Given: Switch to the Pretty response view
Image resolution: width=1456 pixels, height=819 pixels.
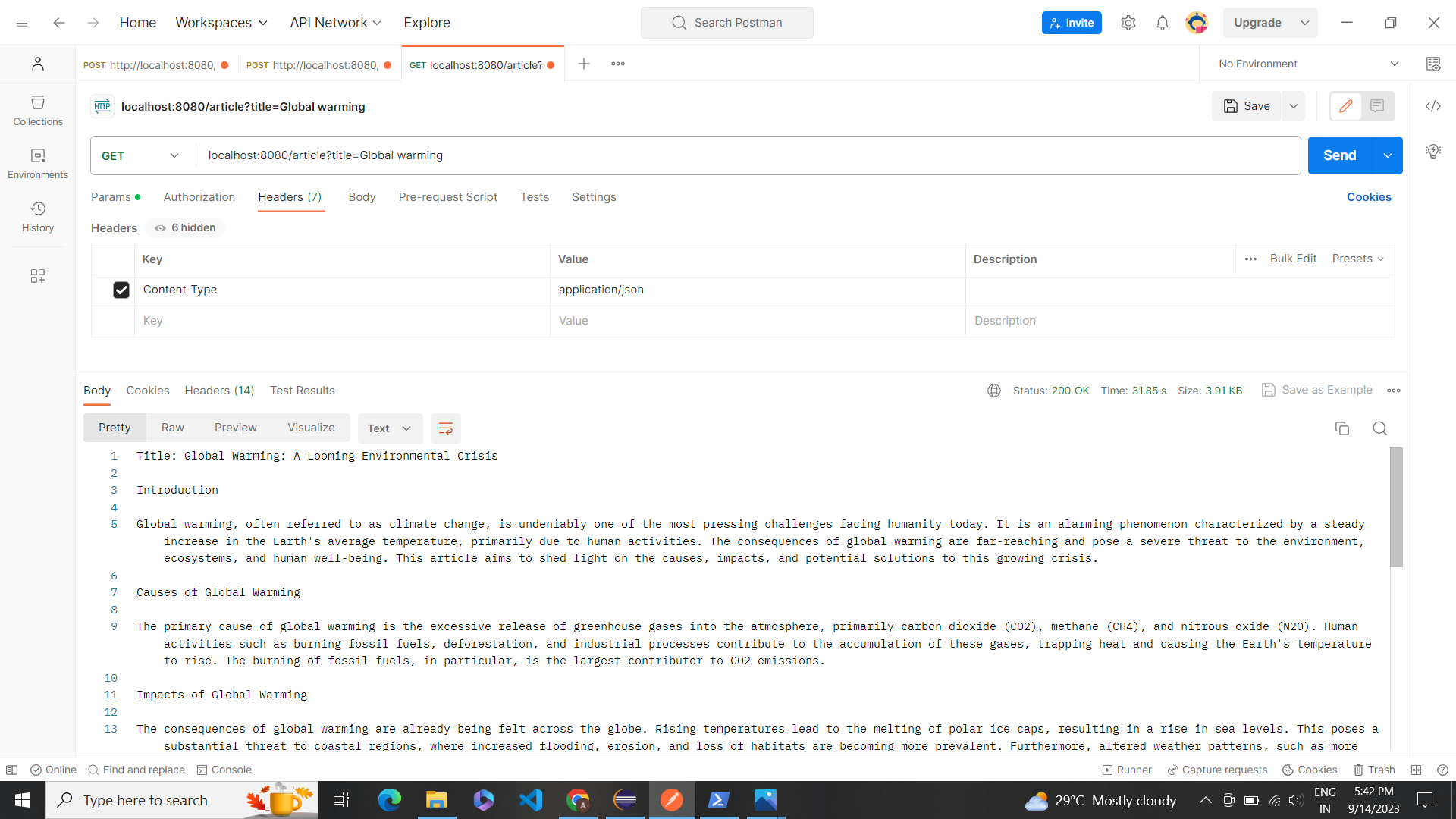Looking at the screenshot, I should tap(113, 428).
